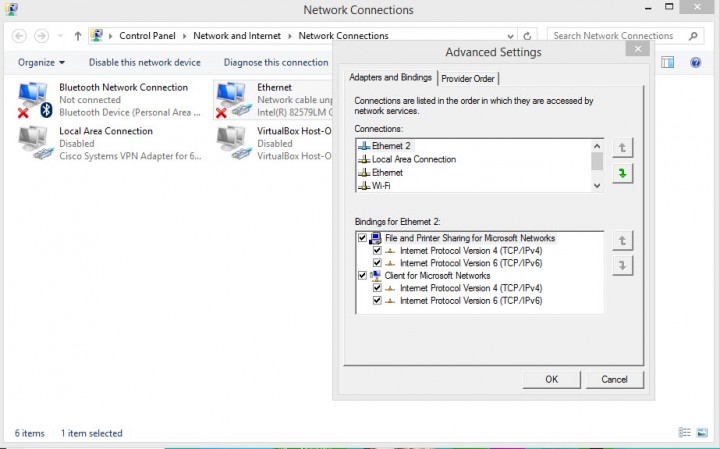Move selected connection up with arrow button
The height and width of the screenshot is (449, 720).
coord(622,148)
